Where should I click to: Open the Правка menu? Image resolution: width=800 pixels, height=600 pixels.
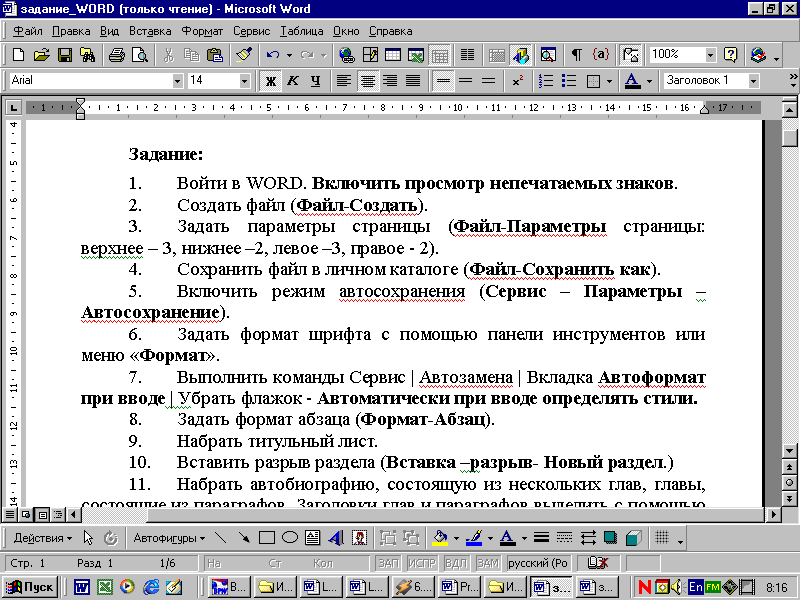point(71,31)
